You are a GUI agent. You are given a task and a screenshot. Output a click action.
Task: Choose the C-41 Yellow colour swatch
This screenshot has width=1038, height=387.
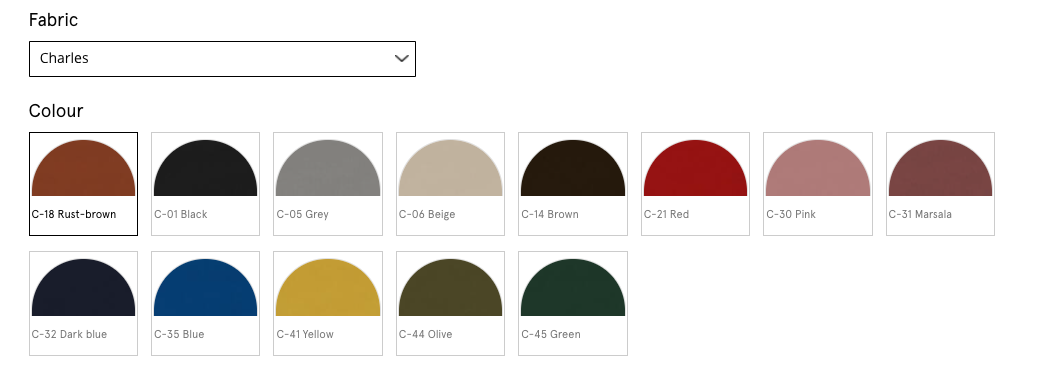coord(328,304)
